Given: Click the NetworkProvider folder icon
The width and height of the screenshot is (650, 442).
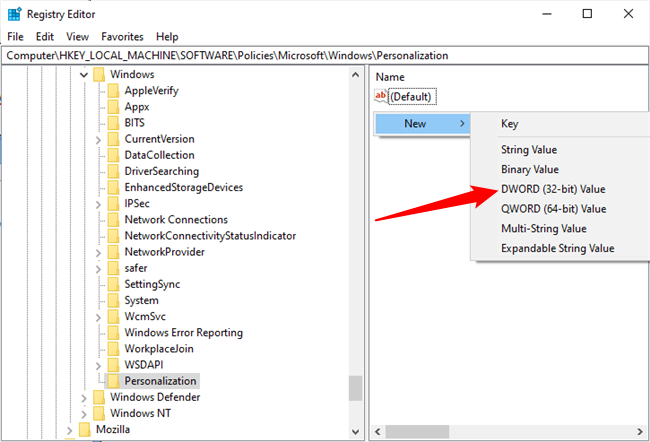Looking at the screenshot, I should (113, 252).
